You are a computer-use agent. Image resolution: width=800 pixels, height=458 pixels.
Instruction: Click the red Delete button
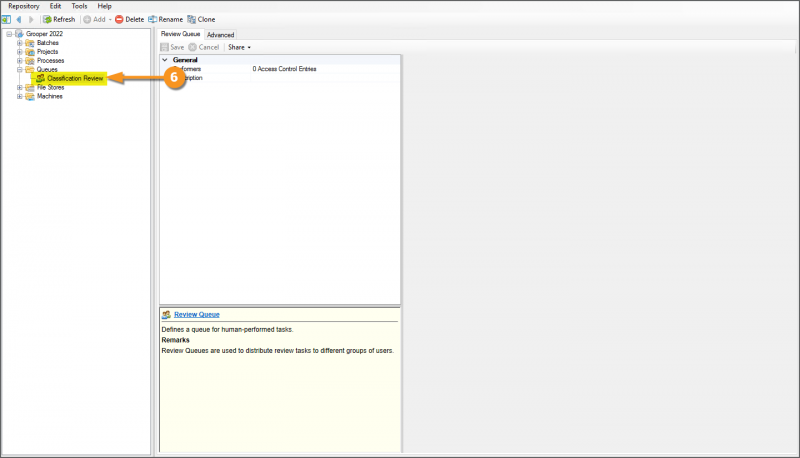pyautogui.click(x=130, y=19)
